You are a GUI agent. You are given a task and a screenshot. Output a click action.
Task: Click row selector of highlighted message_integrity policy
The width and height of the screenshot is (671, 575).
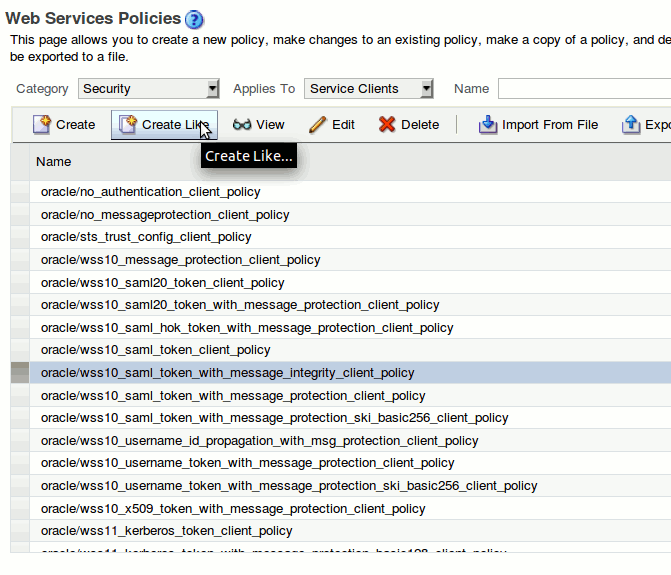coord(19,373)
